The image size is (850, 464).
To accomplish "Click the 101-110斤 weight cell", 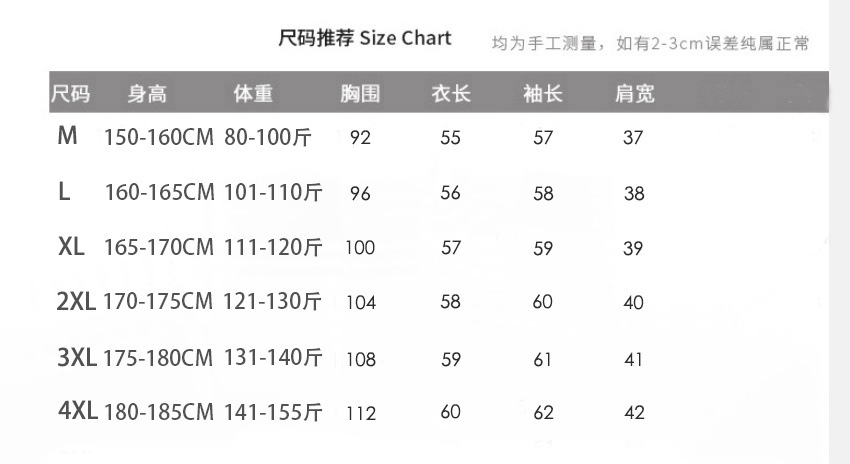I will click(272, 193).
